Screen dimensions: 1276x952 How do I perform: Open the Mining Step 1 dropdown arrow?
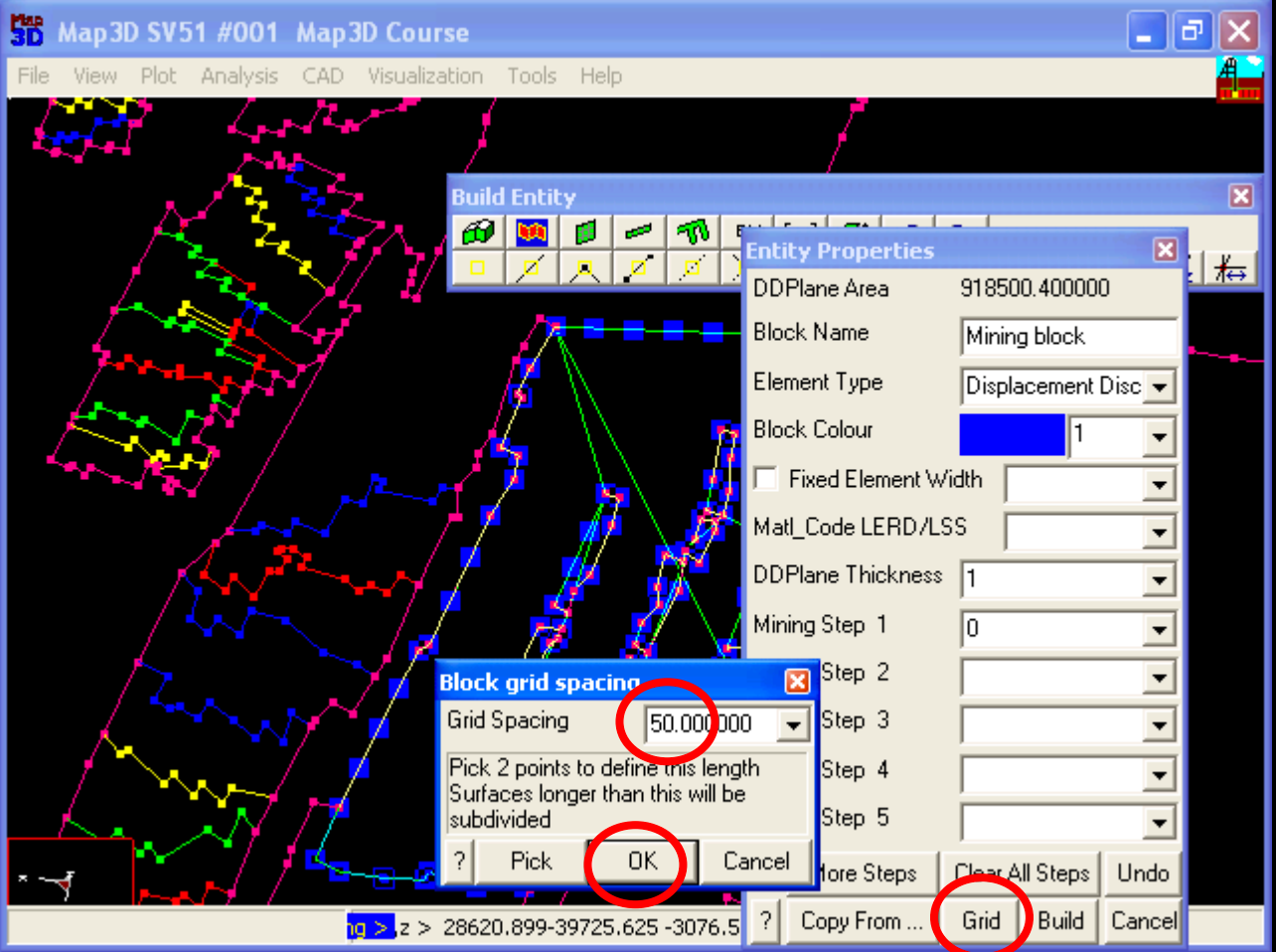1160,629
